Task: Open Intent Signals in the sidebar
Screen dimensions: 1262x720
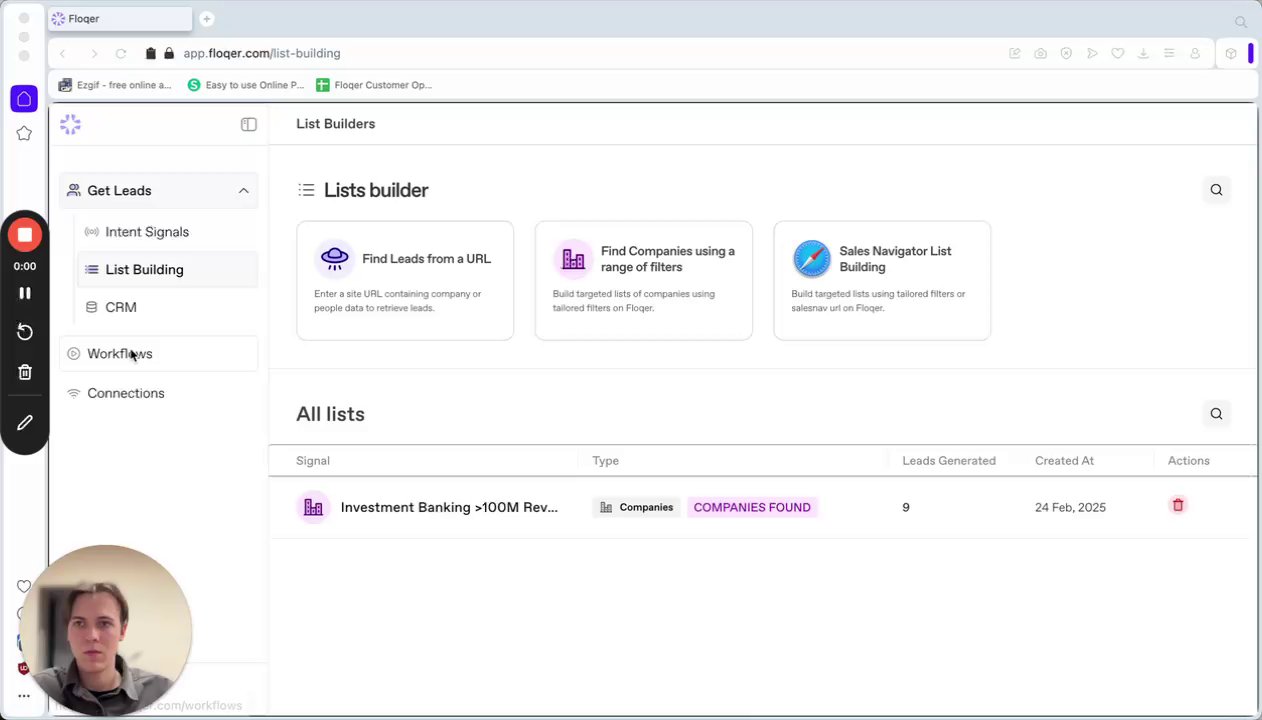Action: (146, 232)
